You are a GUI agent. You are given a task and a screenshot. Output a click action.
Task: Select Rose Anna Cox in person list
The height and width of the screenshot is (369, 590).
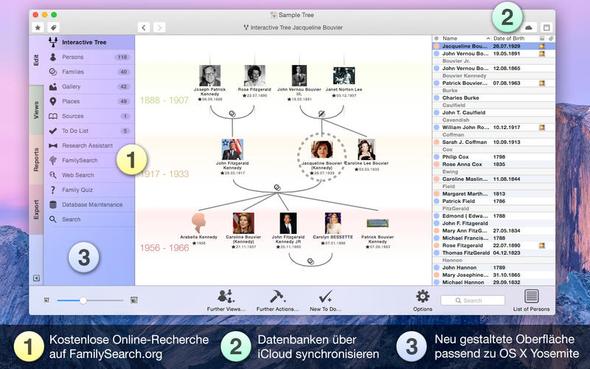tap(494, 164)
